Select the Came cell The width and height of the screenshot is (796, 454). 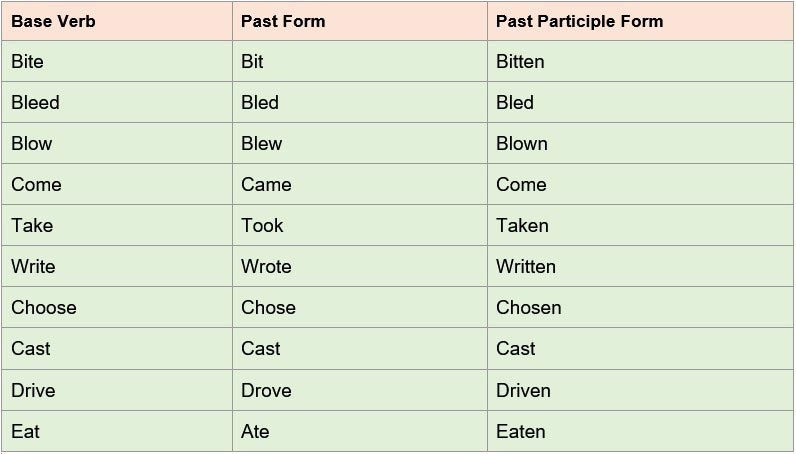tap(266, 185)
